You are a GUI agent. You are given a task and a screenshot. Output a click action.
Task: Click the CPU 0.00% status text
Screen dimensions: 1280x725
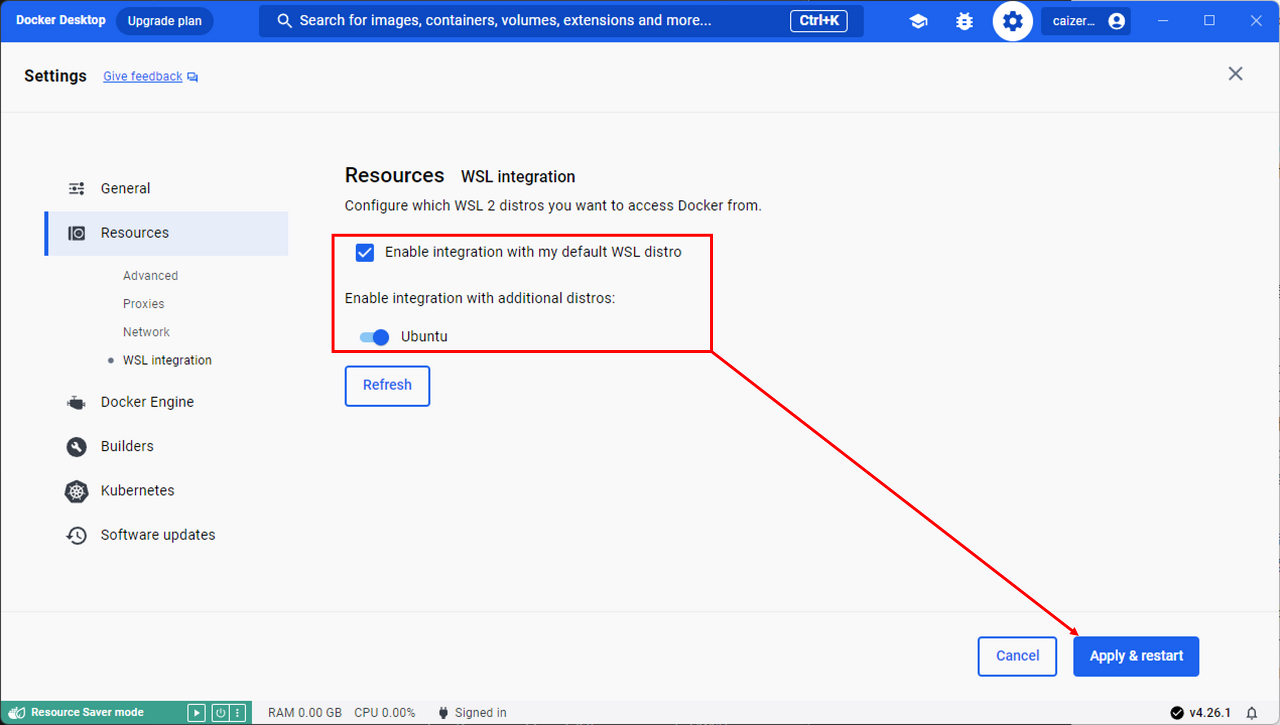point(385,713)
